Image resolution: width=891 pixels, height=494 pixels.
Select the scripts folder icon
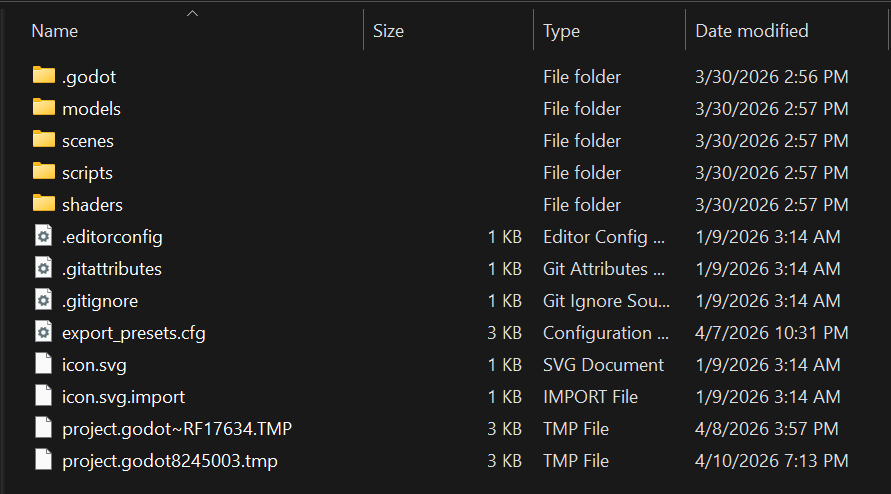(43, 172)
